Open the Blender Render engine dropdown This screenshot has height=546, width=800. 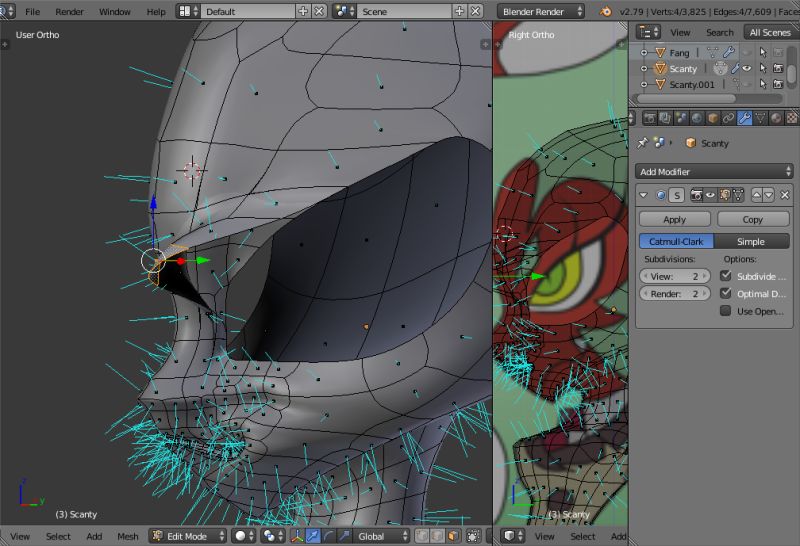(541, 11)
